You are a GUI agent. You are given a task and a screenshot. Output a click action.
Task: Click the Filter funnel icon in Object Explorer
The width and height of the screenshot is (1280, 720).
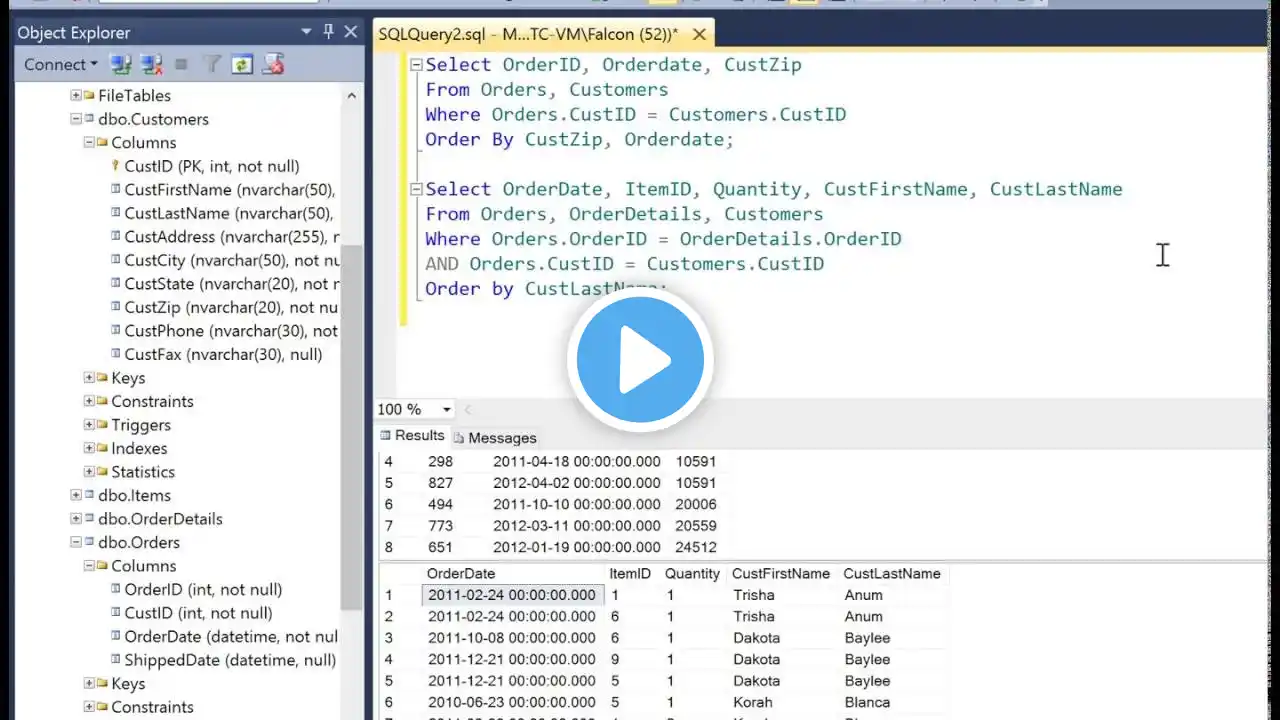click(211, 65)
